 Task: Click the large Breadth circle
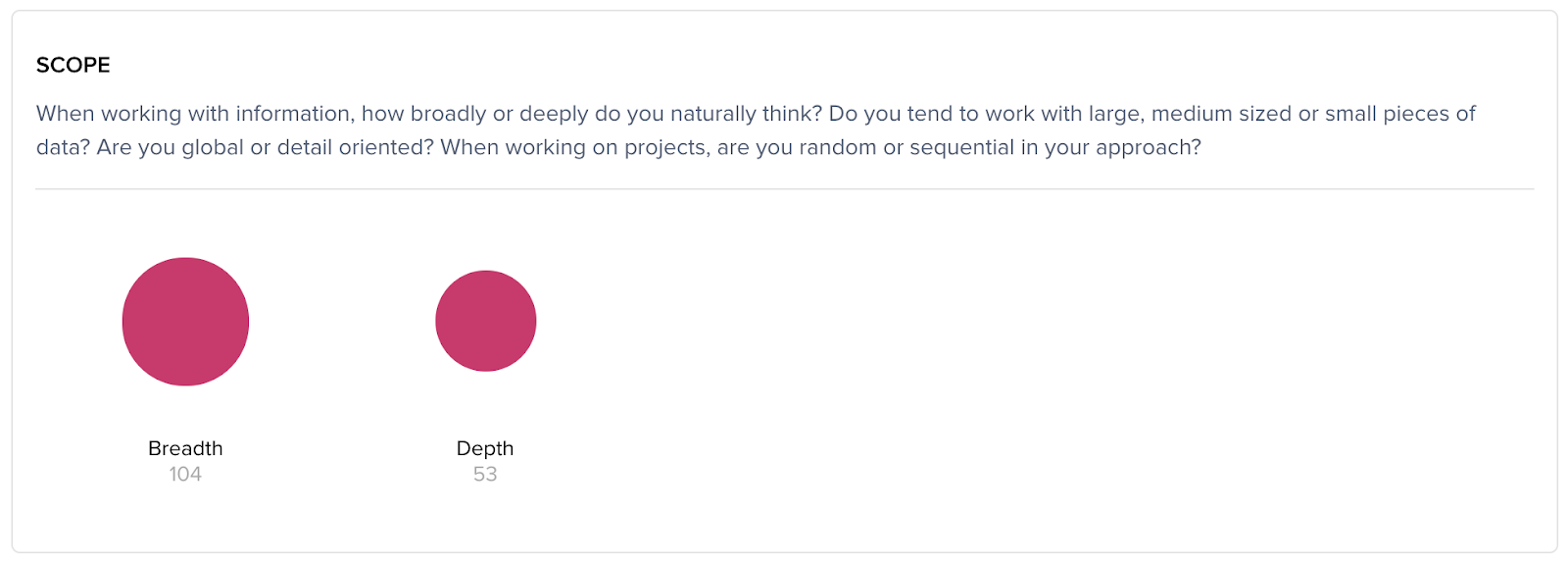pos(185,322)
